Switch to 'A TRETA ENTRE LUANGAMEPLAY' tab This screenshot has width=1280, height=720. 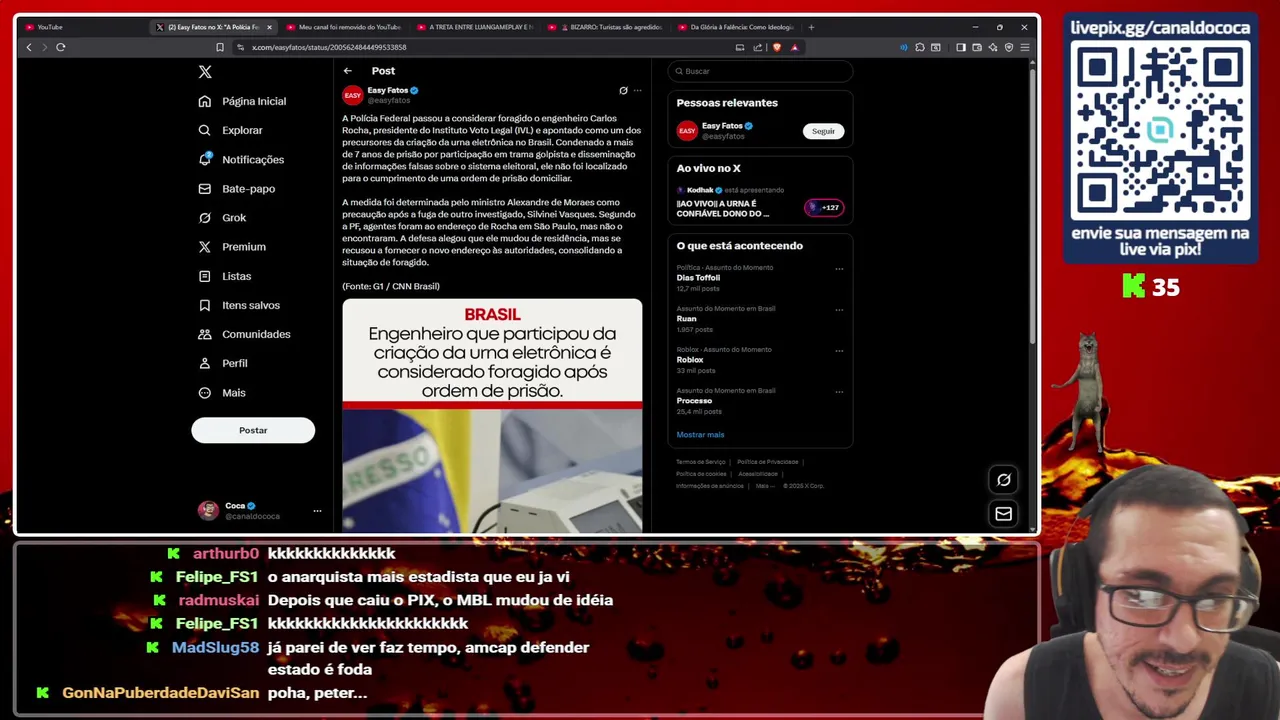click(474, 27)
